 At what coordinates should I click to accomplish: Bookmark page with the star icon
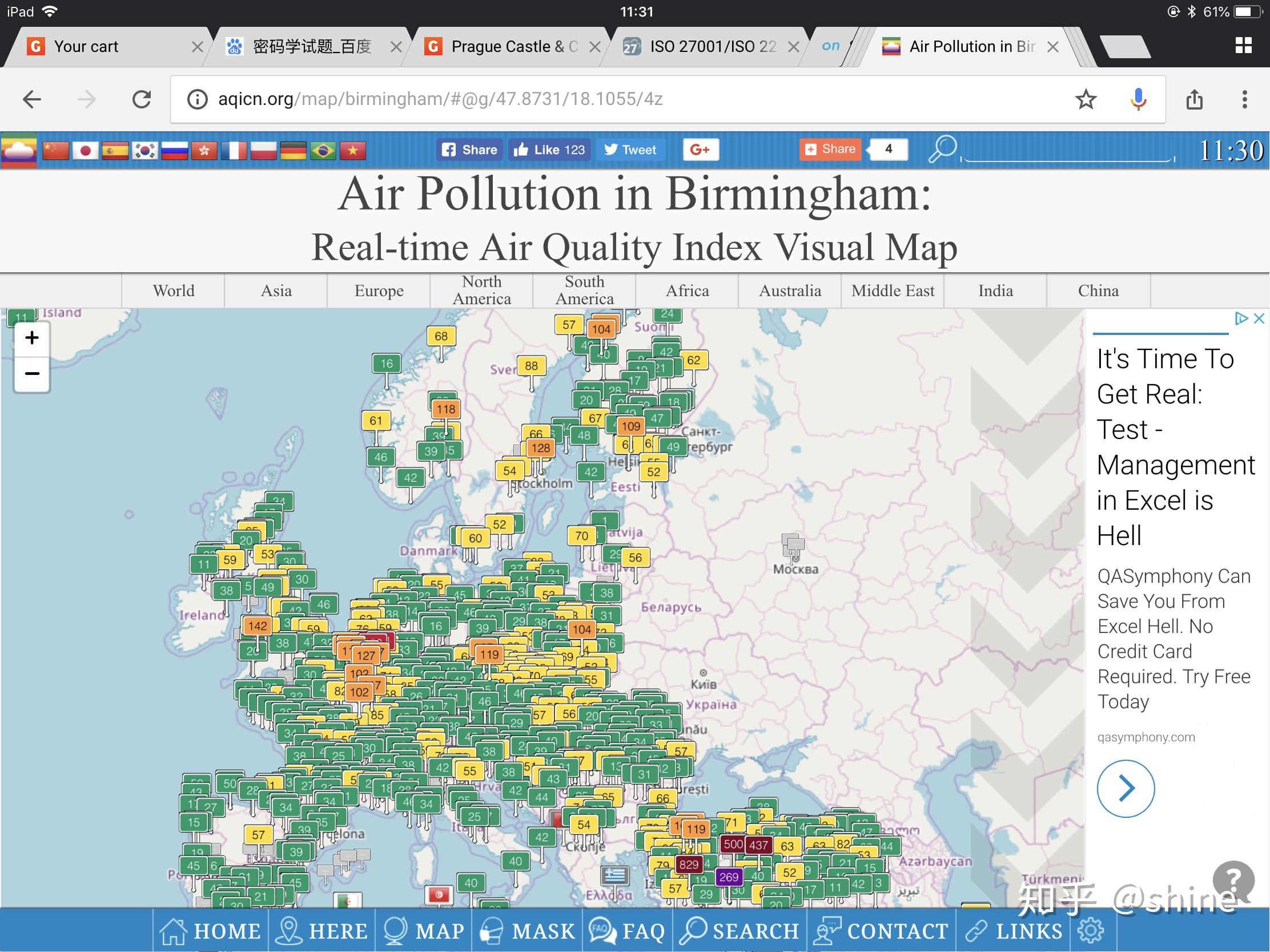tap(1085, 99)
